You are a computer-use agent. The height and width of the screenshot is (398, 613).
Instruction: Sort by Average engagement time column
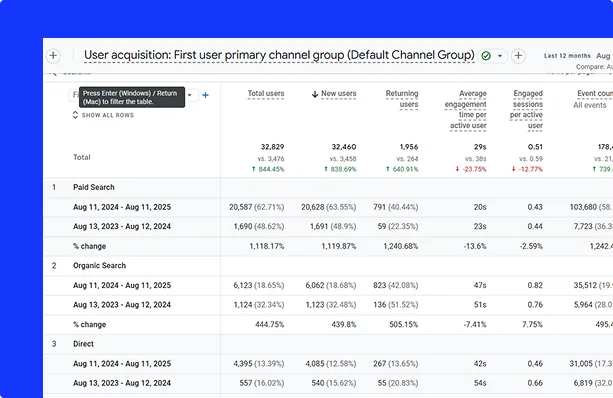[x=466, y=109]
